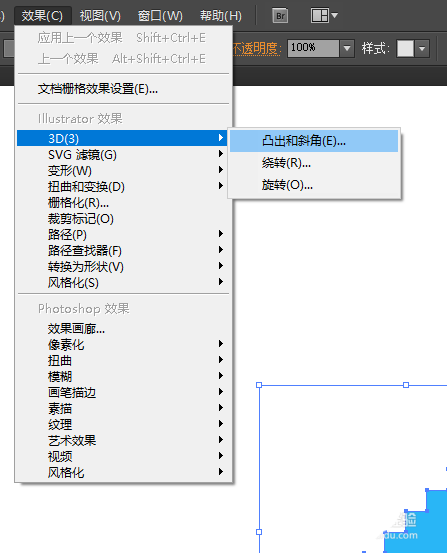The image size is (447, 553).
Task: Choose 凸出和斜角(E)... in the 3D submenu
Action: coord(314,141)
